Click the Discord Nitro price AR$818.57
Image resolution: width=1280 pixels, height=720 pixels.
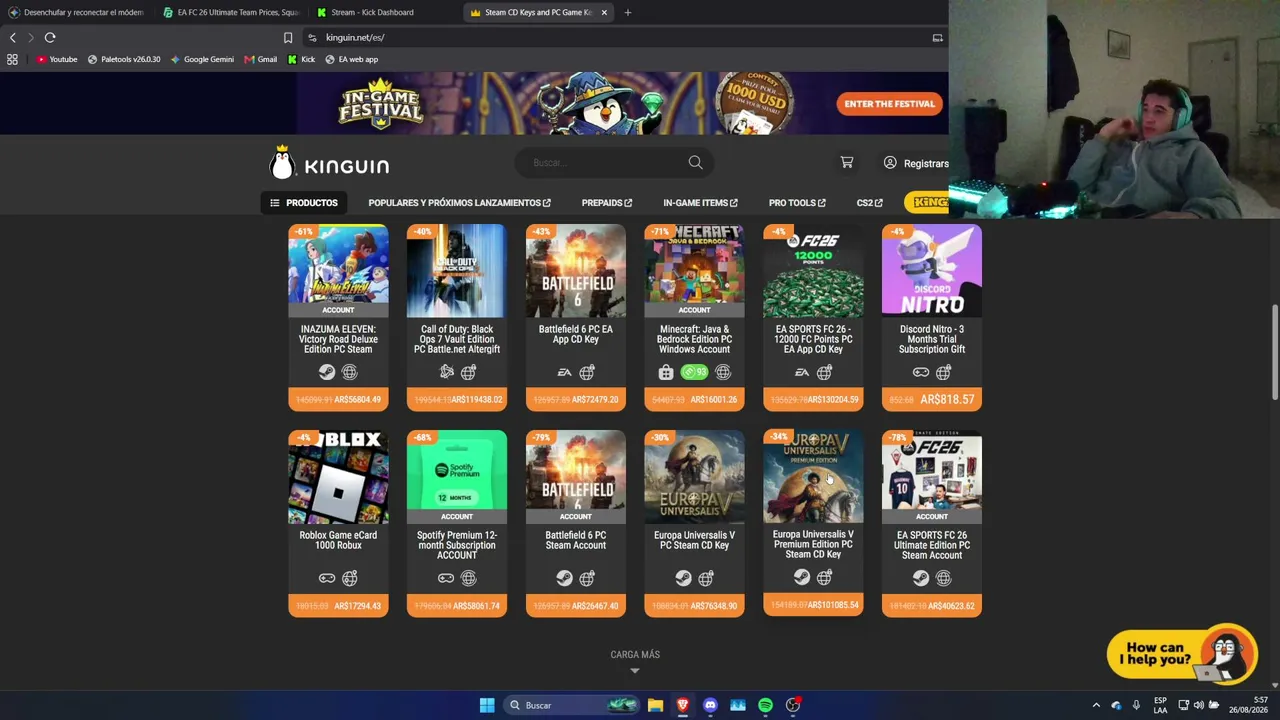pos(947,400)
